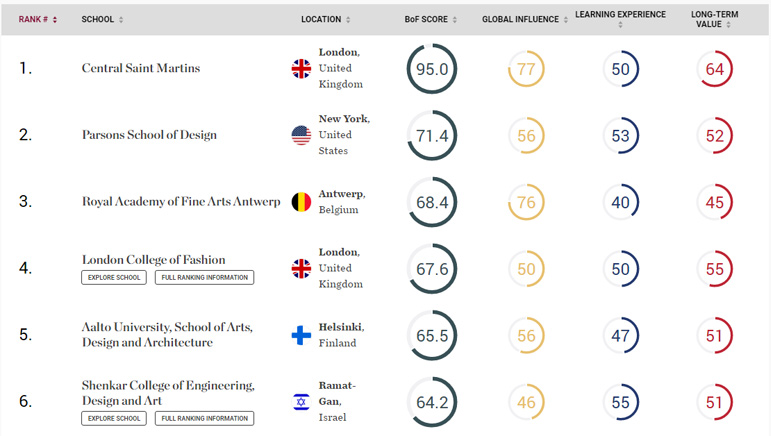Viewport: 771px width, 436px height.
Task: Click the Finland flag icon
Action: pos(301,335)
